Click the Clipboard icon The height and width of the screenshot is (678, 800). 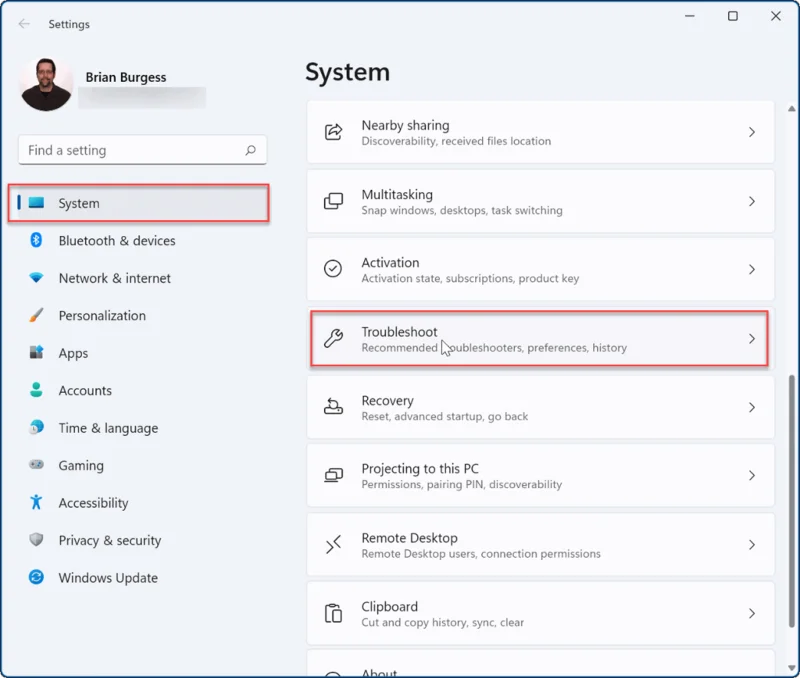tap(333, 613)
